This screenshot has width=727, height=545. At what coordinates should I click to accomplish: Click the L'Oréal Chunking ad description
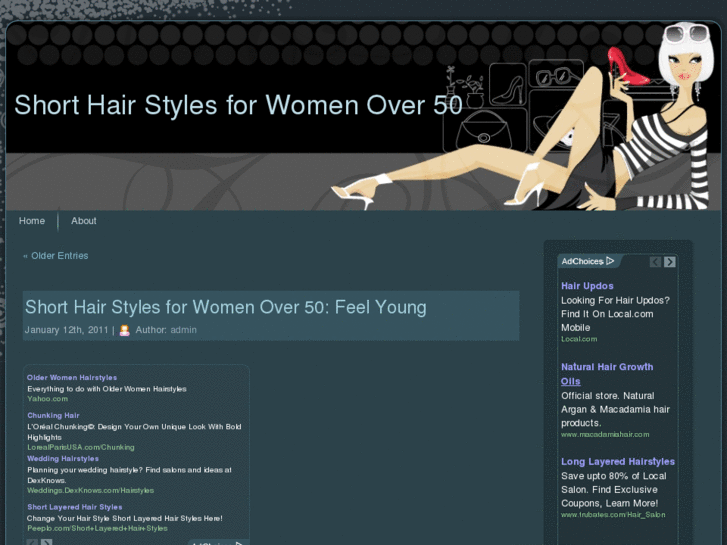click(134, 432)
